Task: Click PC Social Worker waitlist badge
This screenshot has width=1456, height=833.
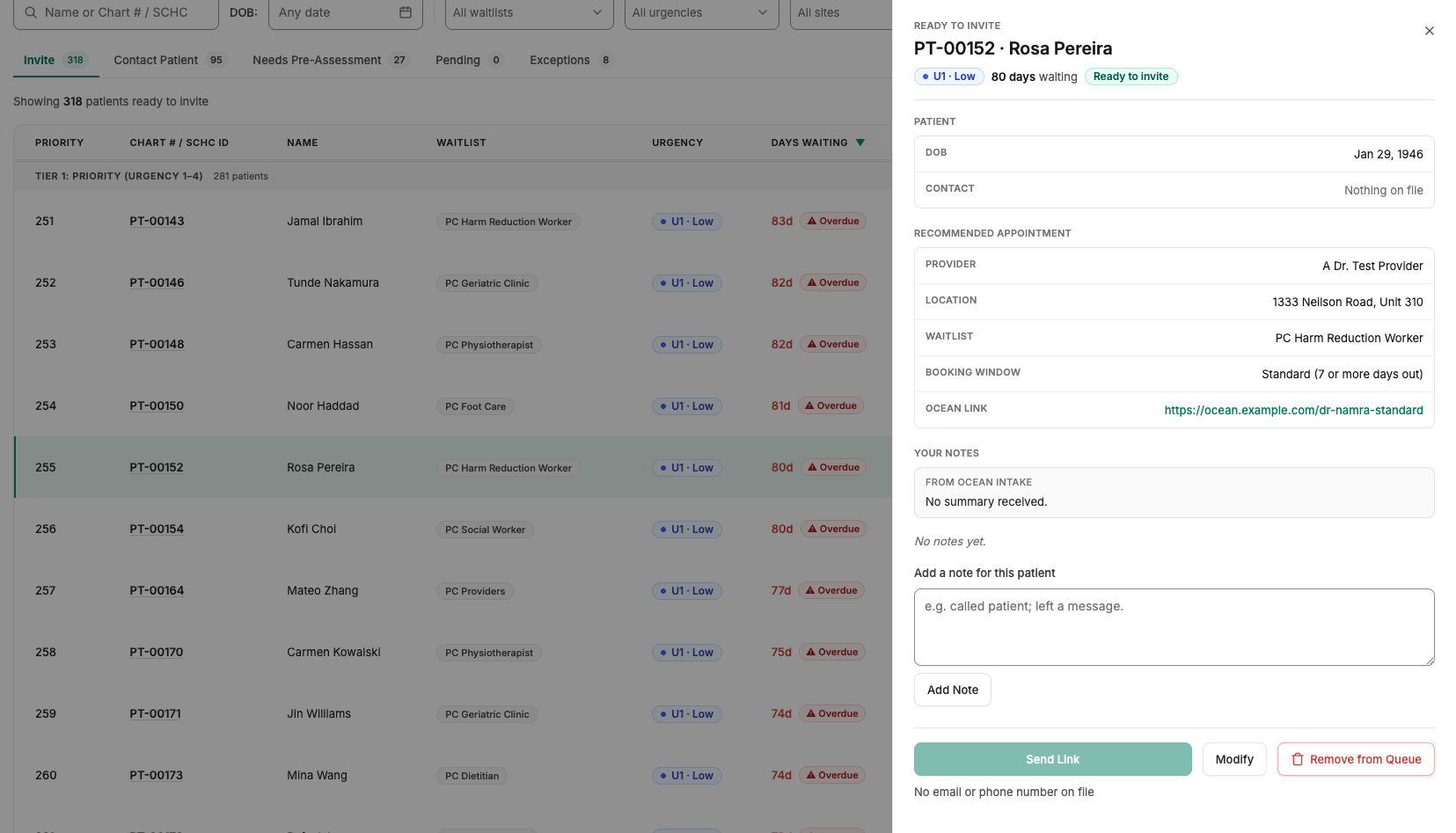Action: [485, 530]
